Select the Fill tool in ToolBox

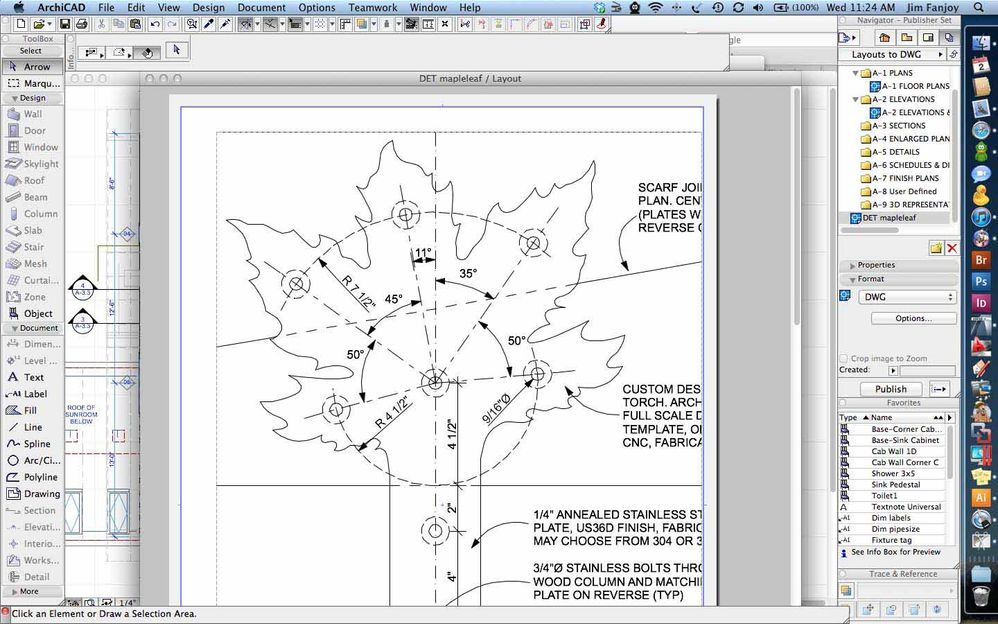coord(32,411)
